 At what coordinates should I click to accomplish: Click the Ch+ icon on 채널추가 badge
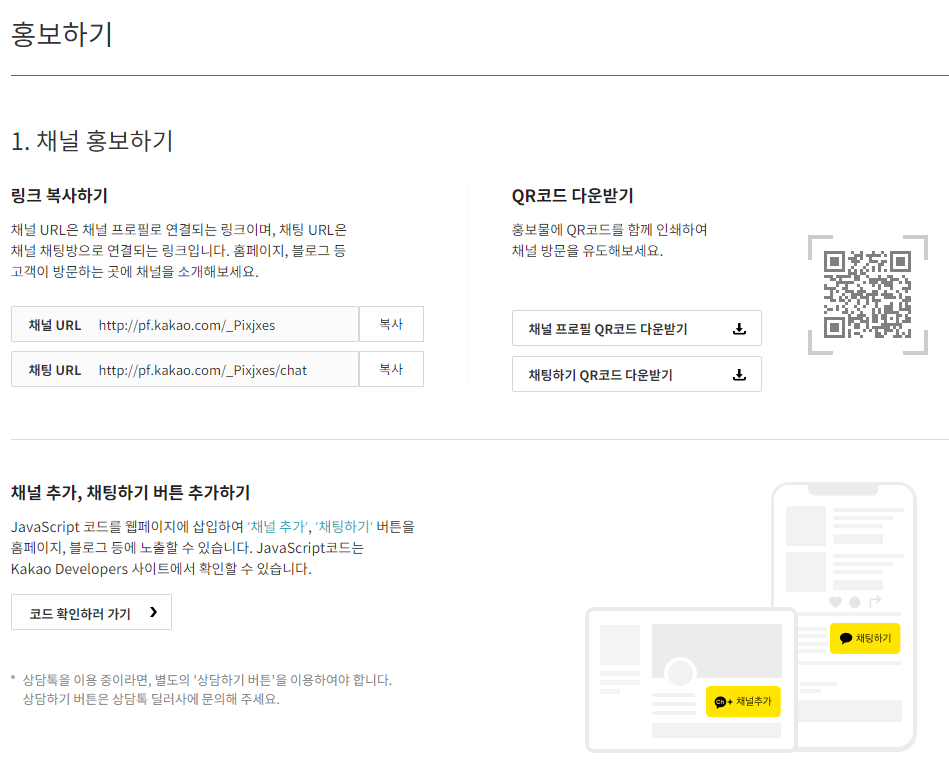pos(723,702)
